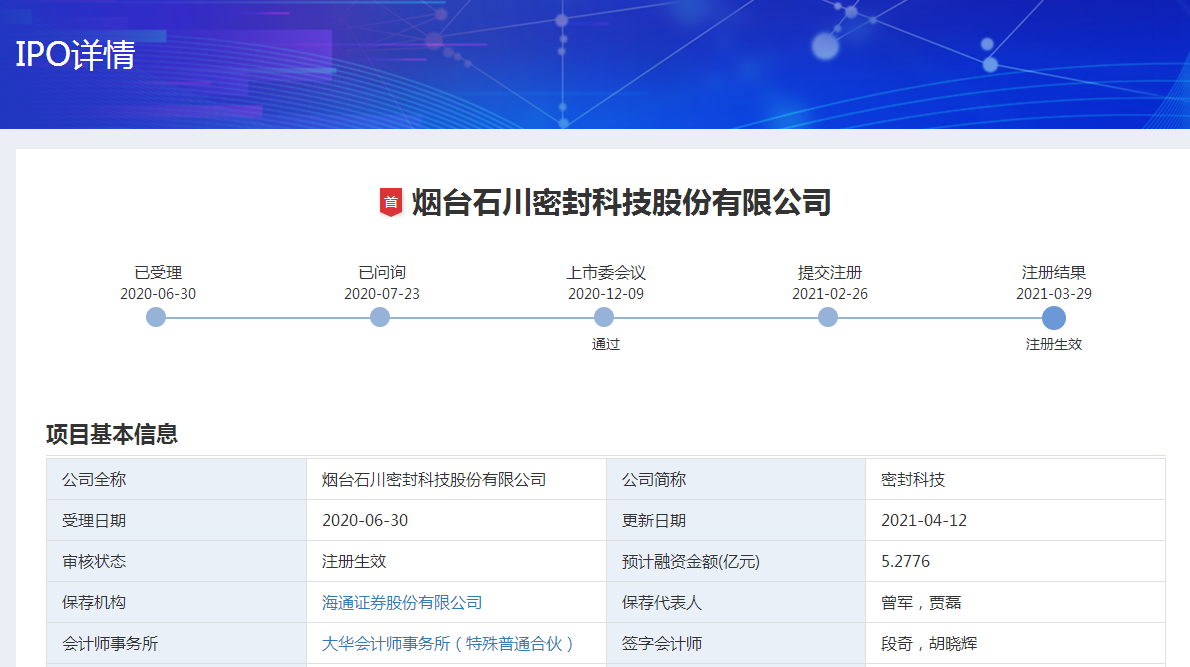This screenshot has height=667, width=1190.
Task: Click the 上市委会议 timeline node dot
Action: 604,317
